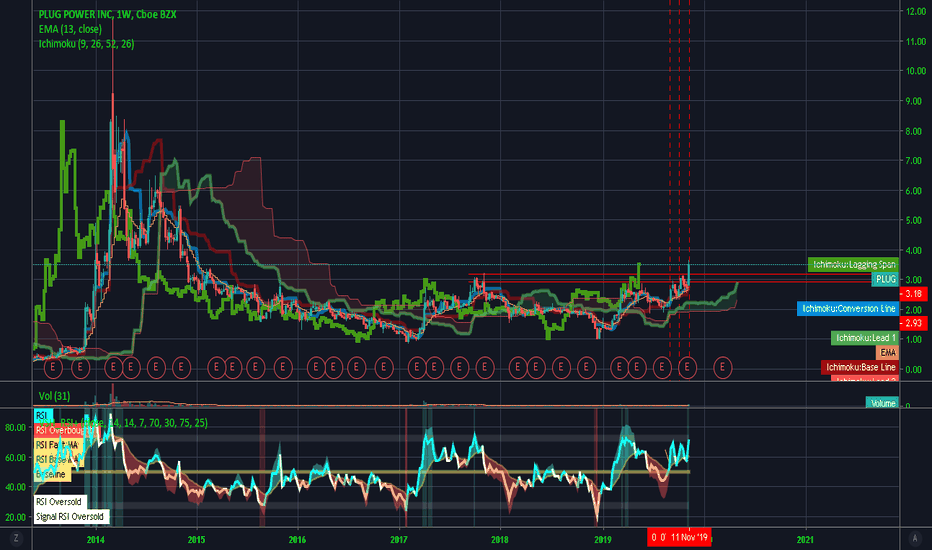Click the 2018 year on time axis
The width and height of the screenshot is (932, 550).
coord(500,539)
